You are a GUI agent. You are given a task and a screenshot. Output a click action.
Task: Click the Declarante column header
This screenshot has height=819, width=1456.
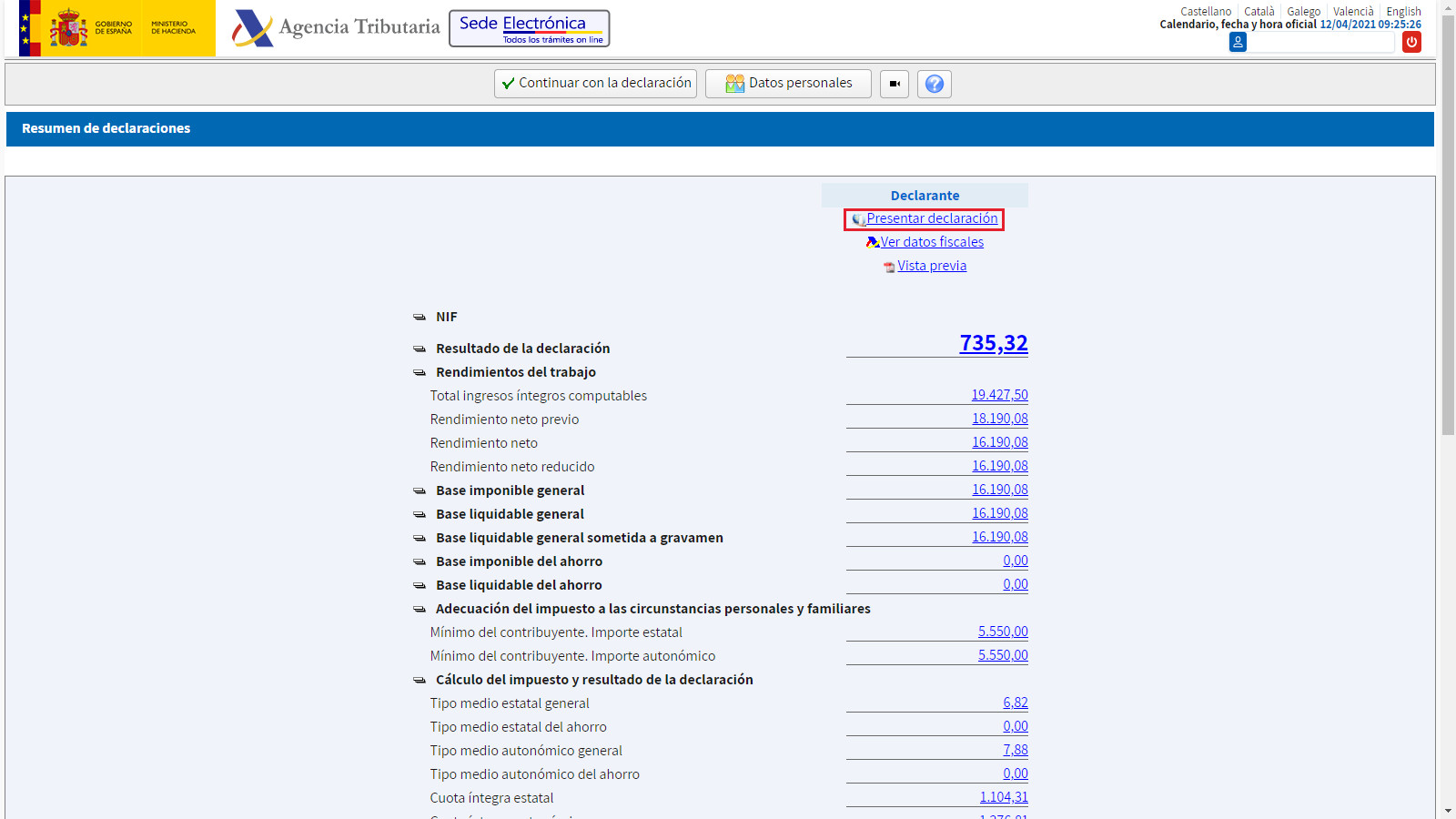[x=925, y=196]
